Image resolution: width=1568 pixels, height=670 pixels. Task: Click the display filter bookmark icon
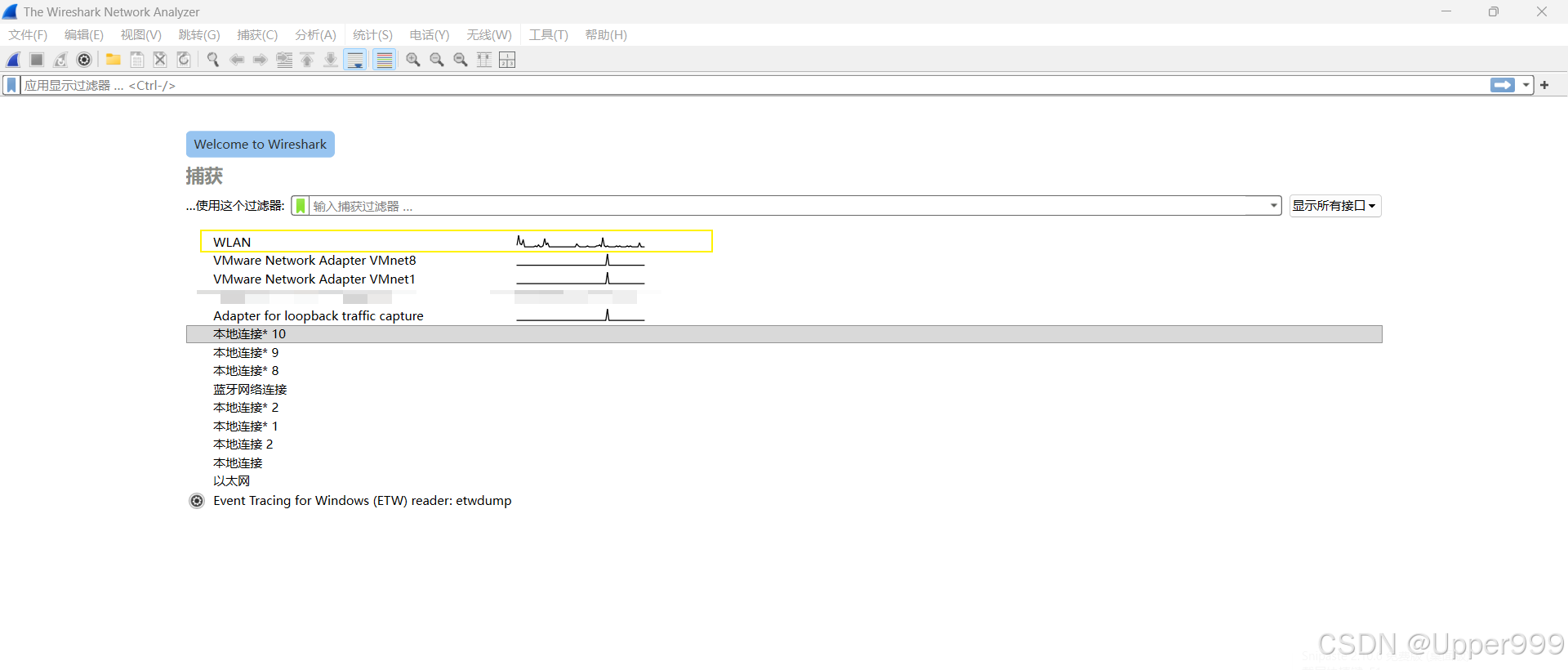tap(11, 85)
